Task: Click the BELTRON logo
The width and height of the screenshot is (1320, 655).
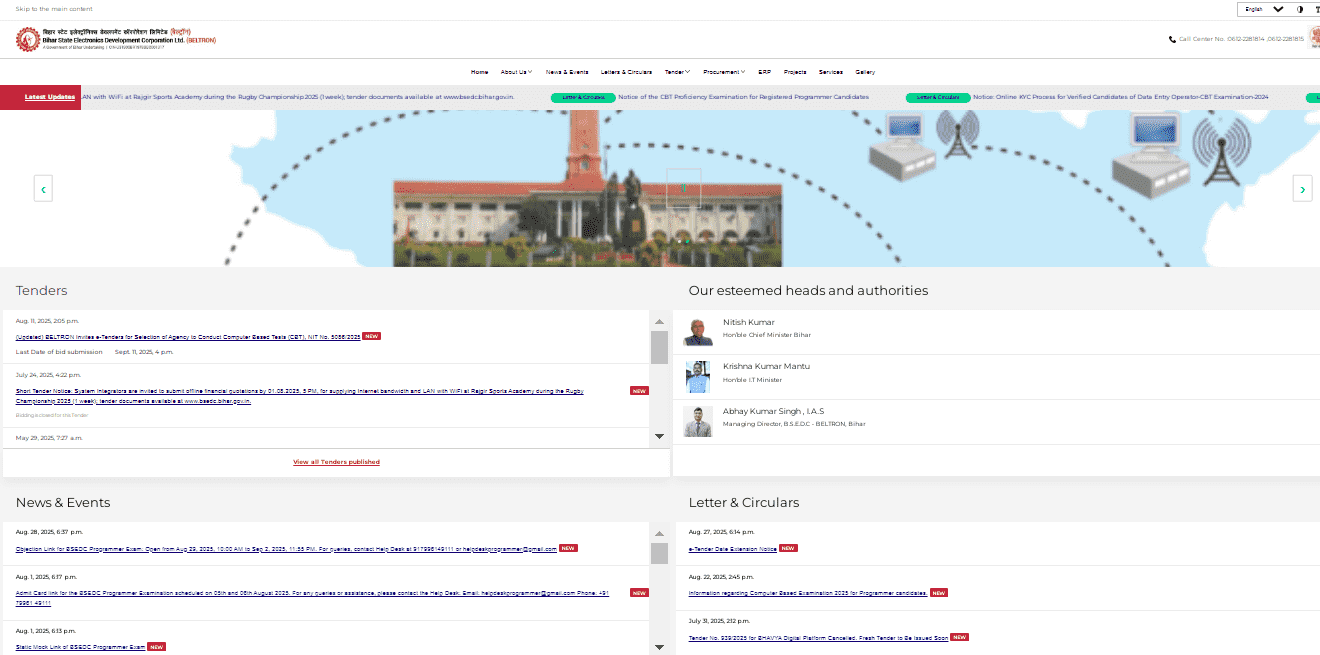Action: pos(28,38)
